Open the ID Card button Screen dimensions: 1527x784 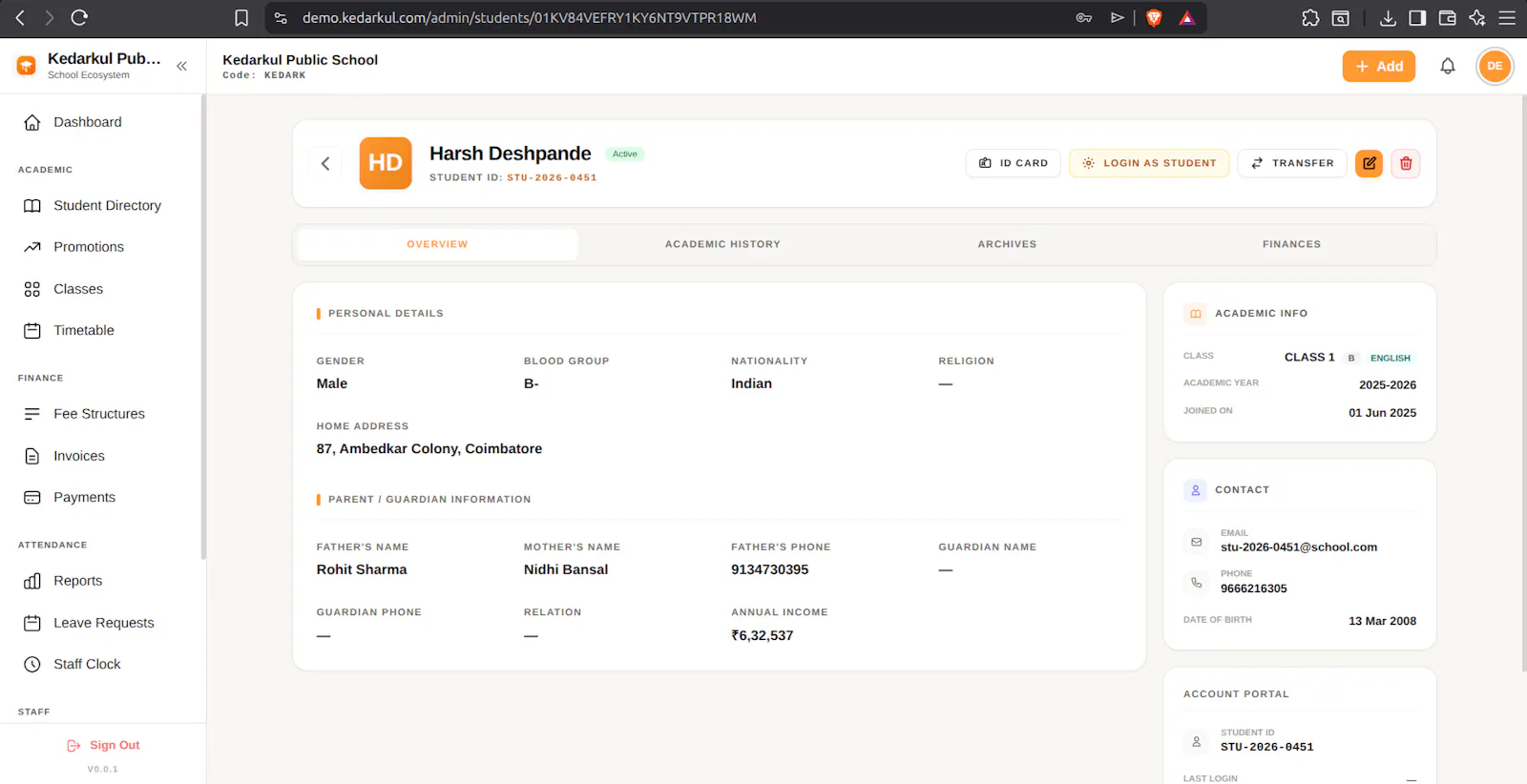tap(1013, 163)
